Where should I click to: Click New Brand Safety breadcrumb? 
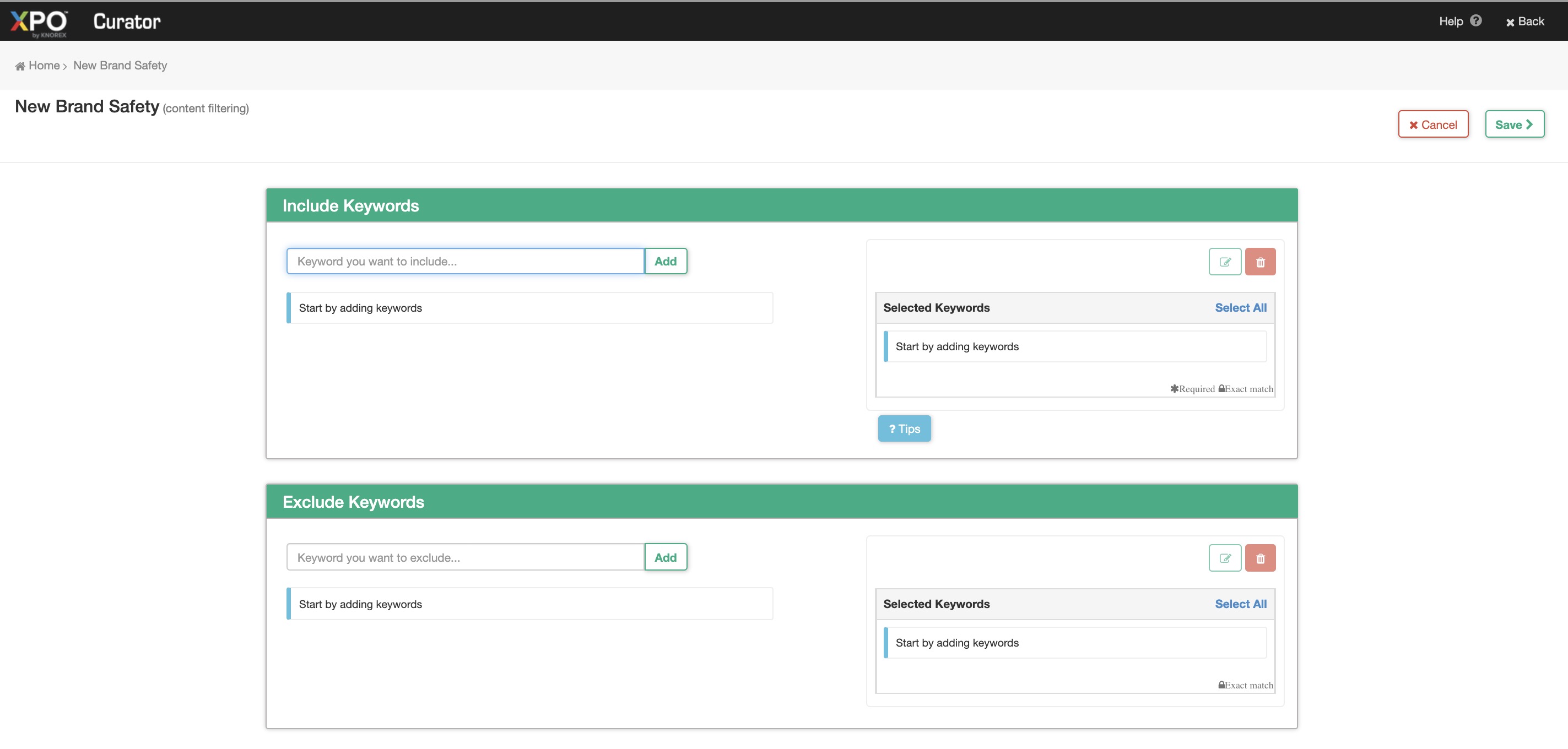pos(120,66)
